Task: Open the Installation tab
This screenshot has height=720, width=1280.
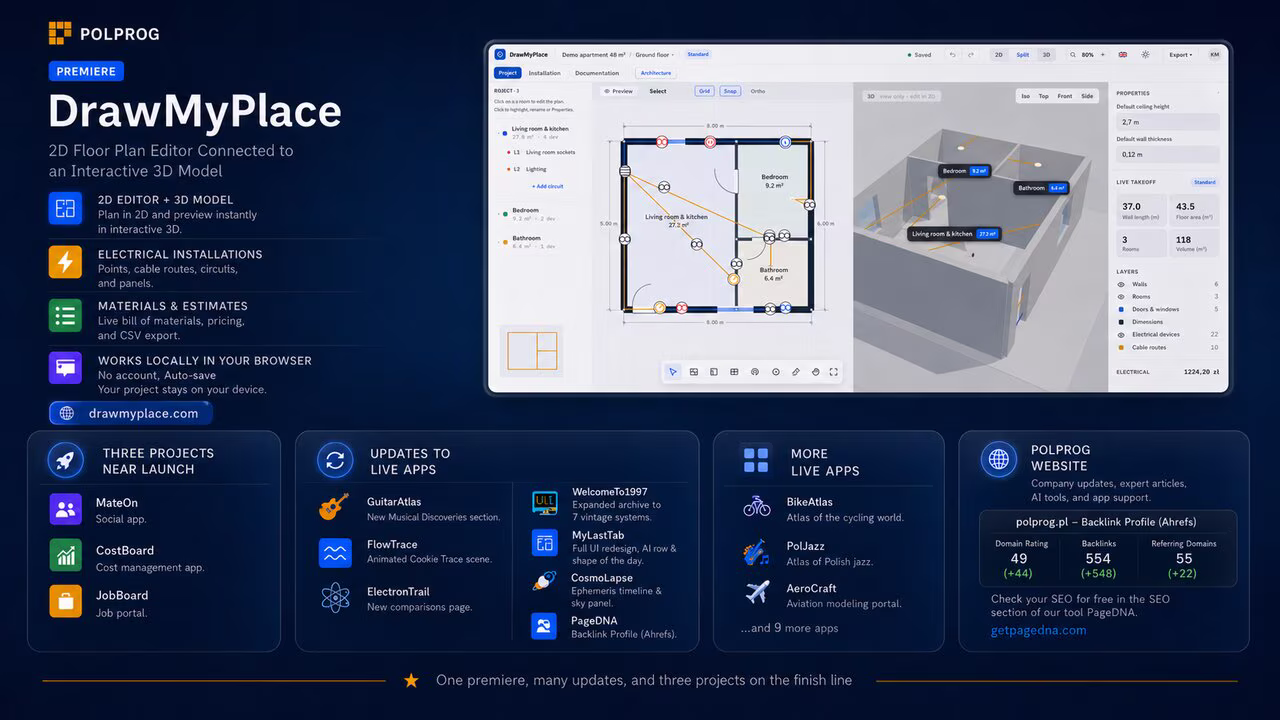Action: click(545, 73)
